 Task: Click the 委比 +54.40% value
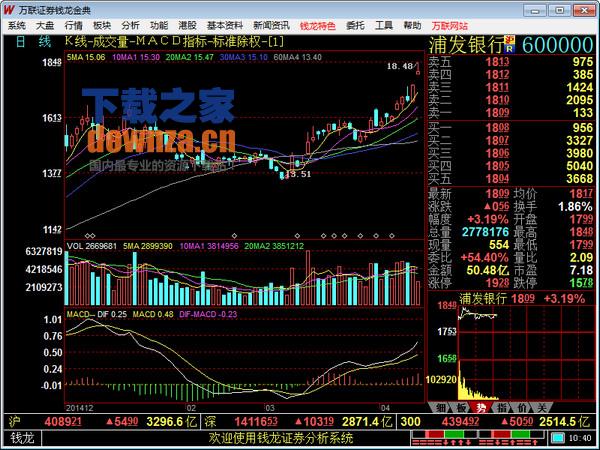pyautogui.click(x=484, y=258)
